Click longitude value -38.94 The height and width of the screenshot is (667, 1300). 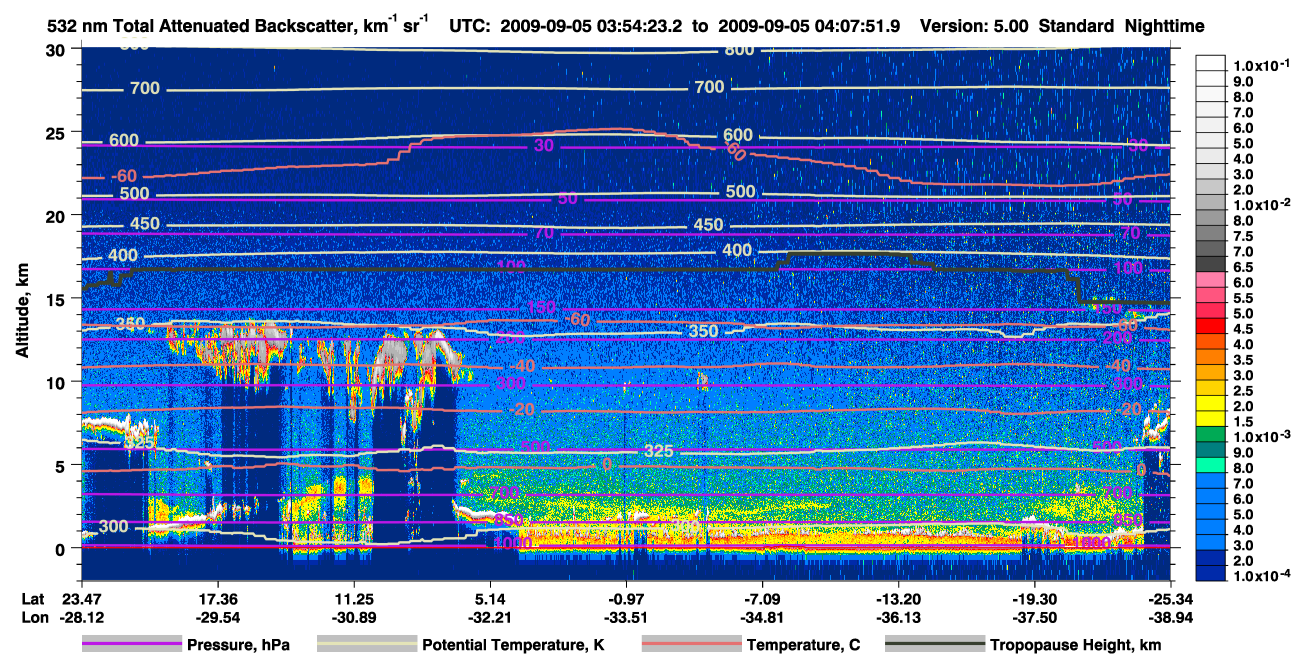click(1171, 617)
